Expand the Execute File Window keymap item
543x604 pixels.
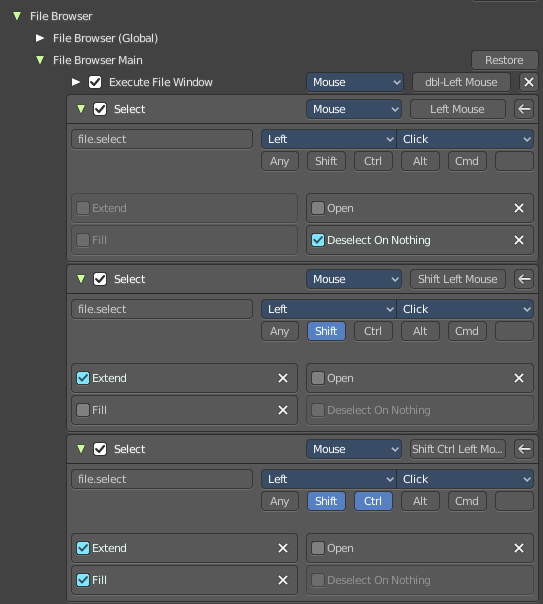point(75,82)
